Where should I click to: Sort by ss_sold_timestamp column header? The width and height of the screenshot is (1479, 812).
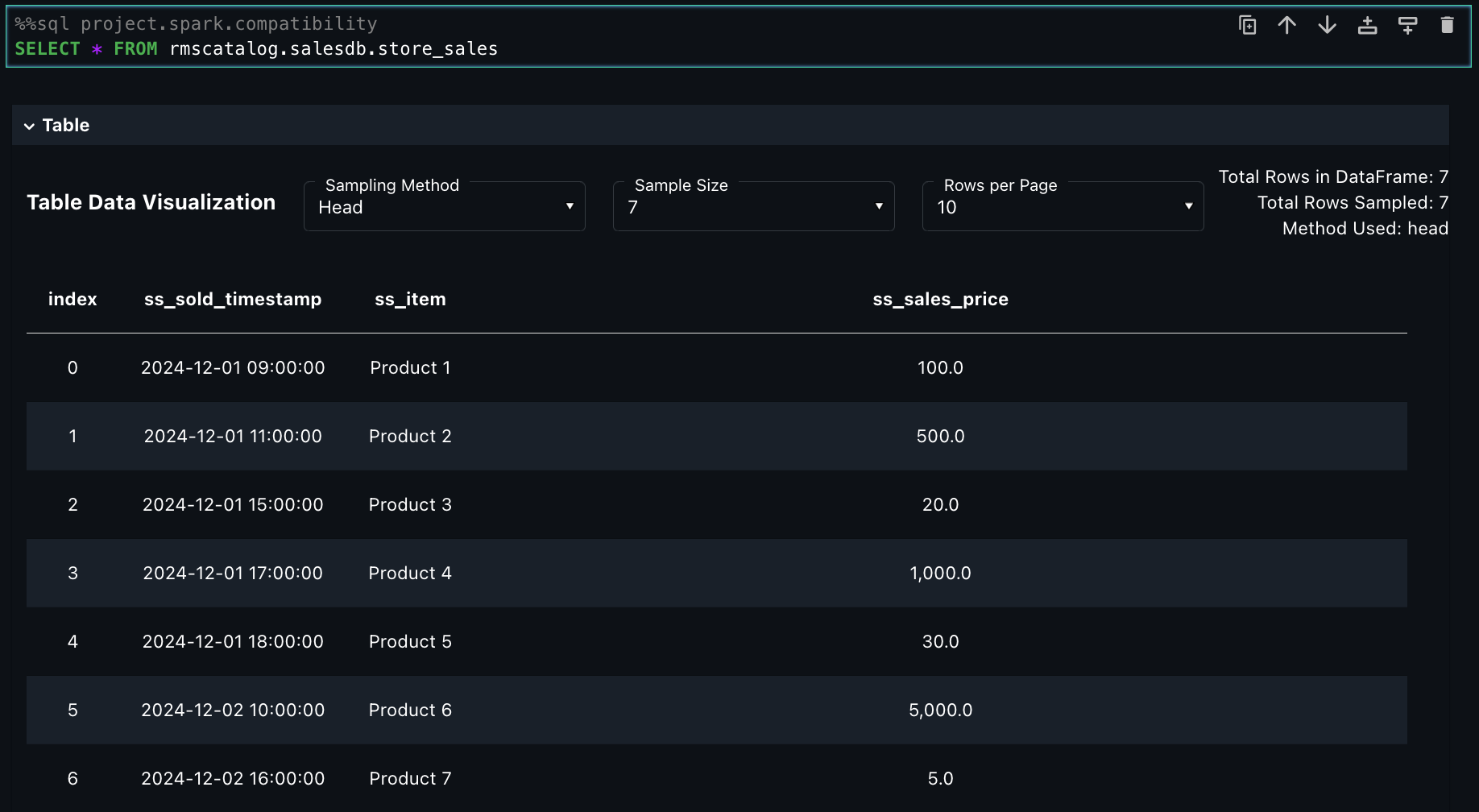[x=233, y=299]
